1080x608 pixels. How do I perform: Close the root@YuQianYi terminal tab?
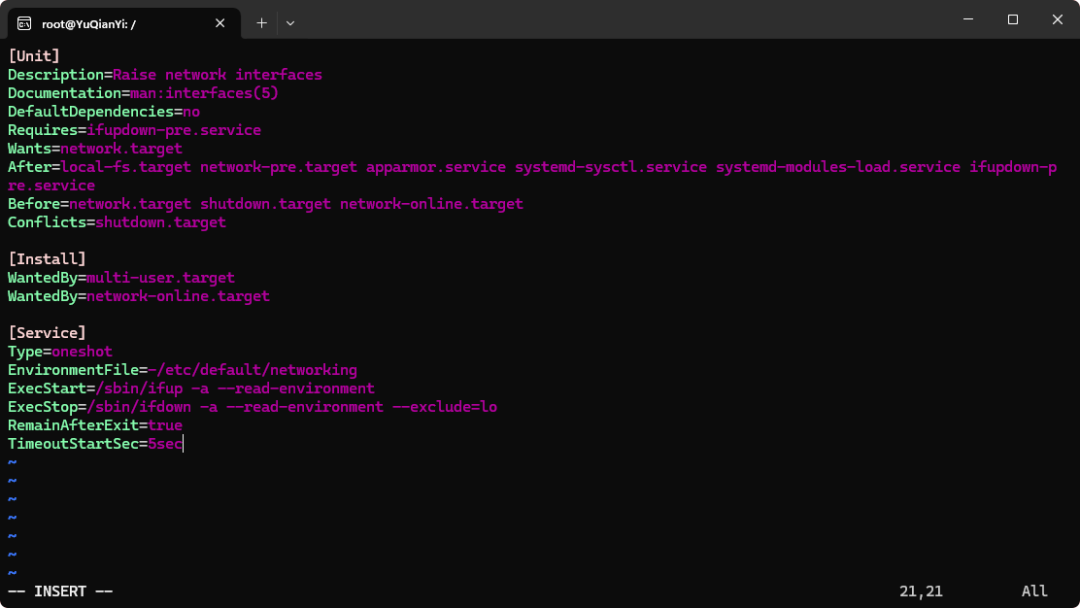(217, 23)
